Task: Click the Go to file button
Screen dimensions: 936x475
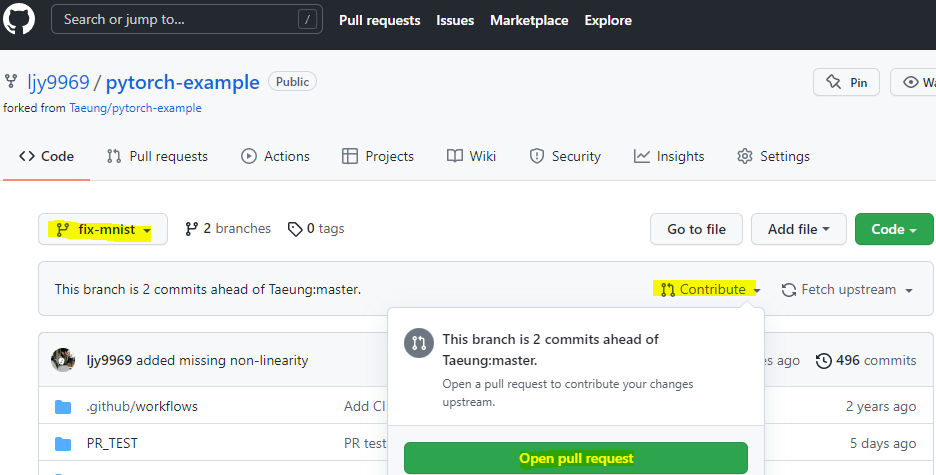Action: pyautogui.click(x=696, y=229)
